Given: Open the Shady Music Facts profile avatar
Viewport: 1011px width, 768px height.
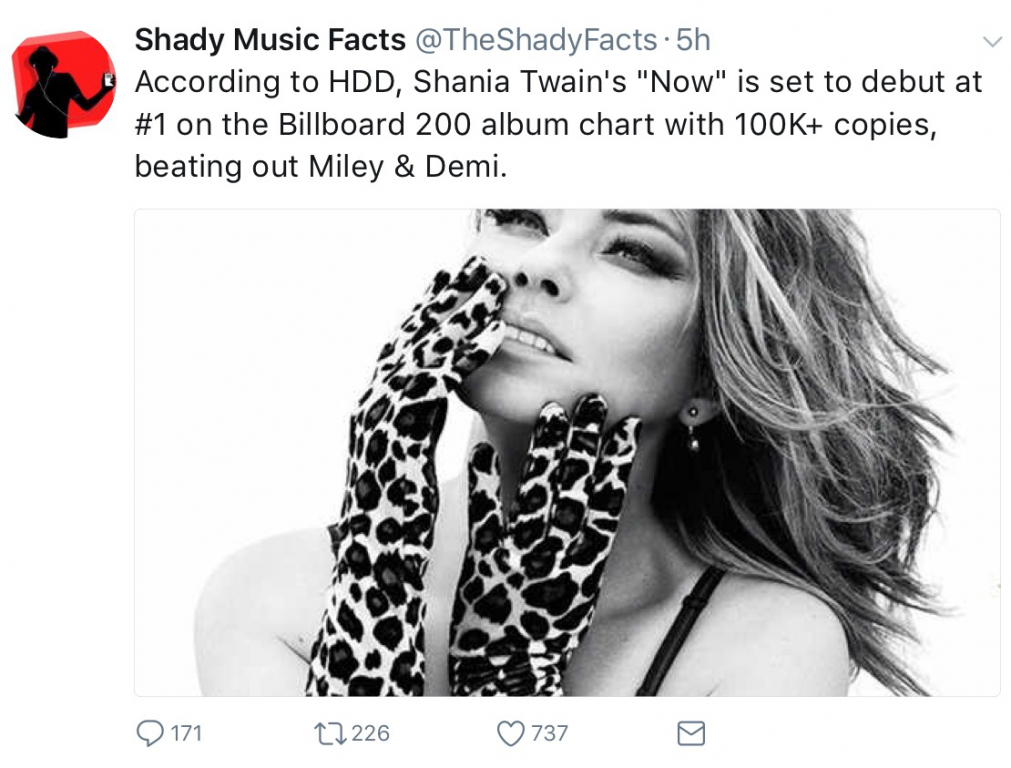Looking at the screenshot, I should pos(62,84).
